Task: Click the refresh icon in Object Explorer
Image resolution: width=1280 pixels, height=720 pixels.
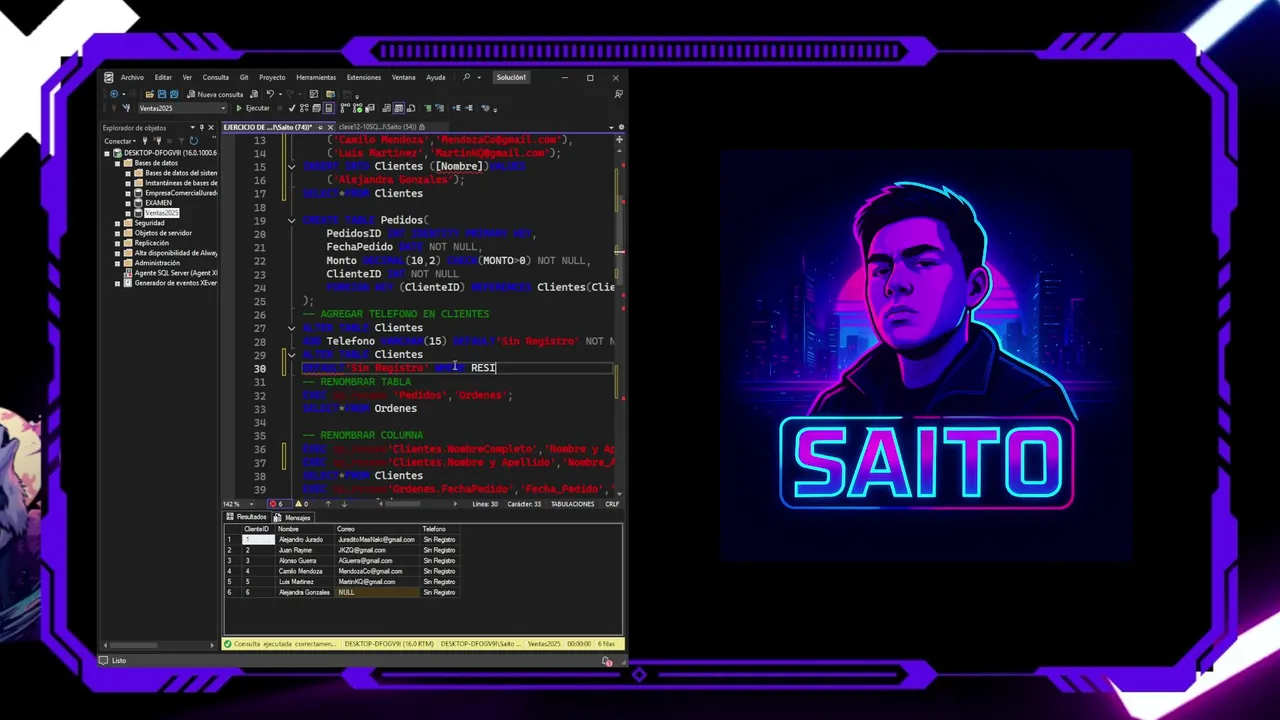Action: [194, 141]
